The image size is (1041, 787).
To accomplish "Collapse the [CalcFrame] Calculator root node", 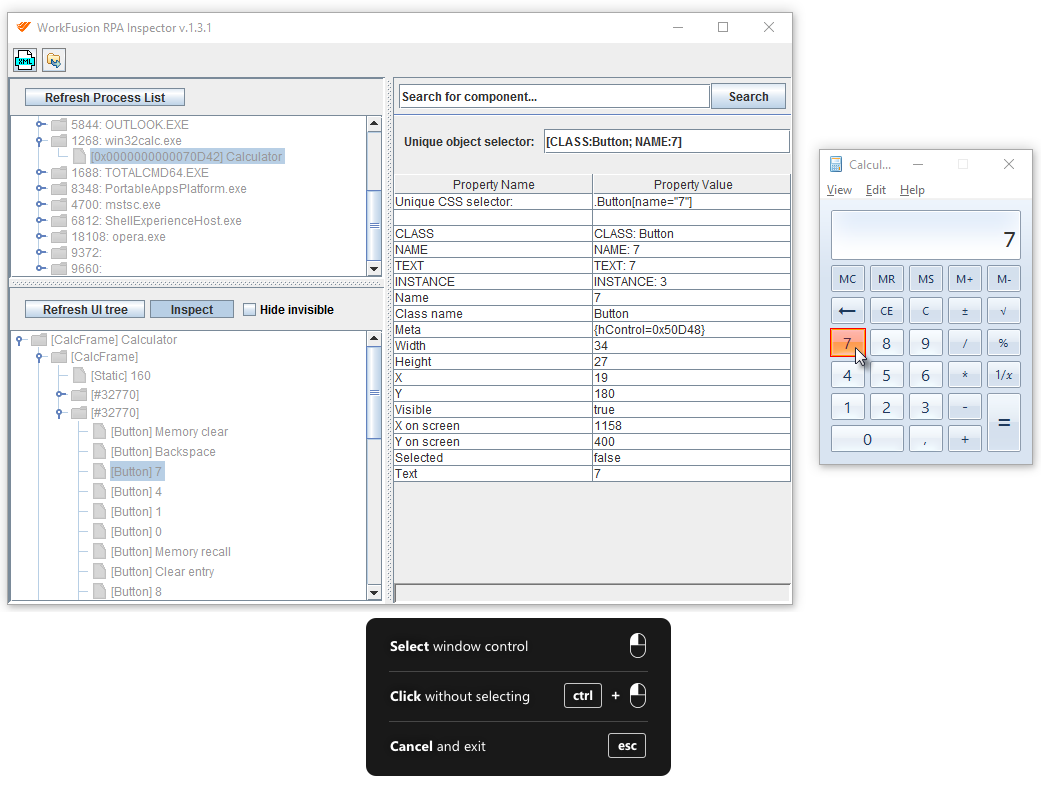I will coord(20,340).
